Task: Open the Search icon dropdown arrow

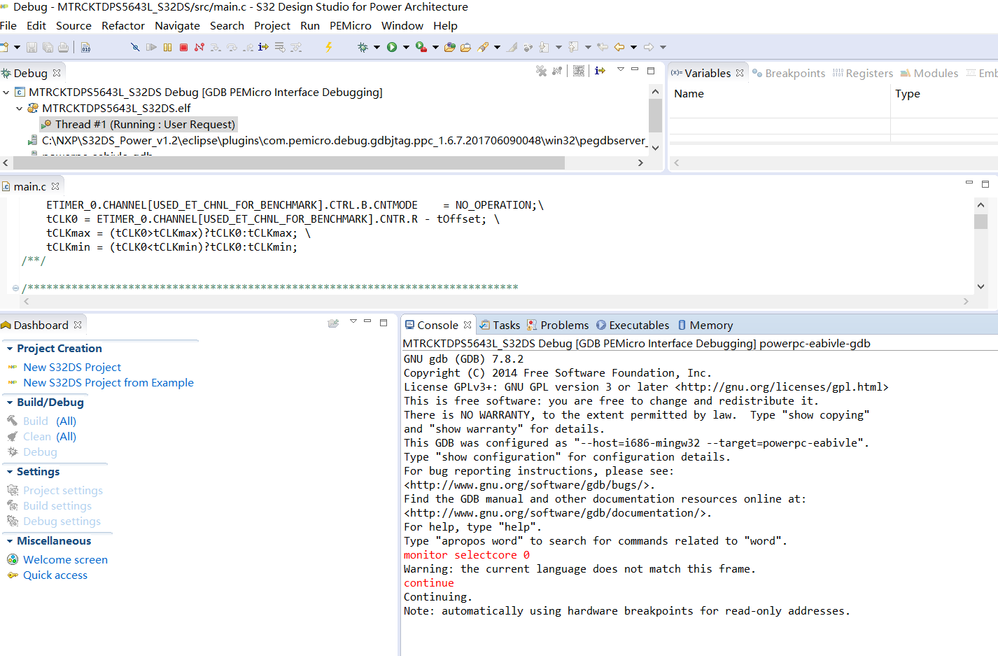Action: pos(497,47)
